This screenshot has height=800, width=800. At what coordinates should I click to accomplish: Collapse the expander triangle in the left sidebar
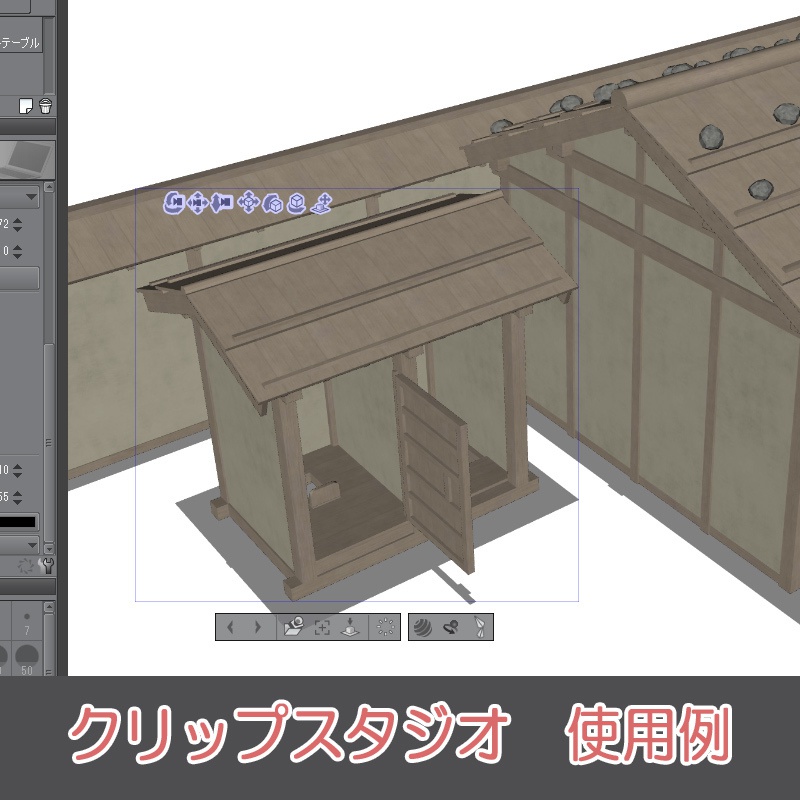48,185
